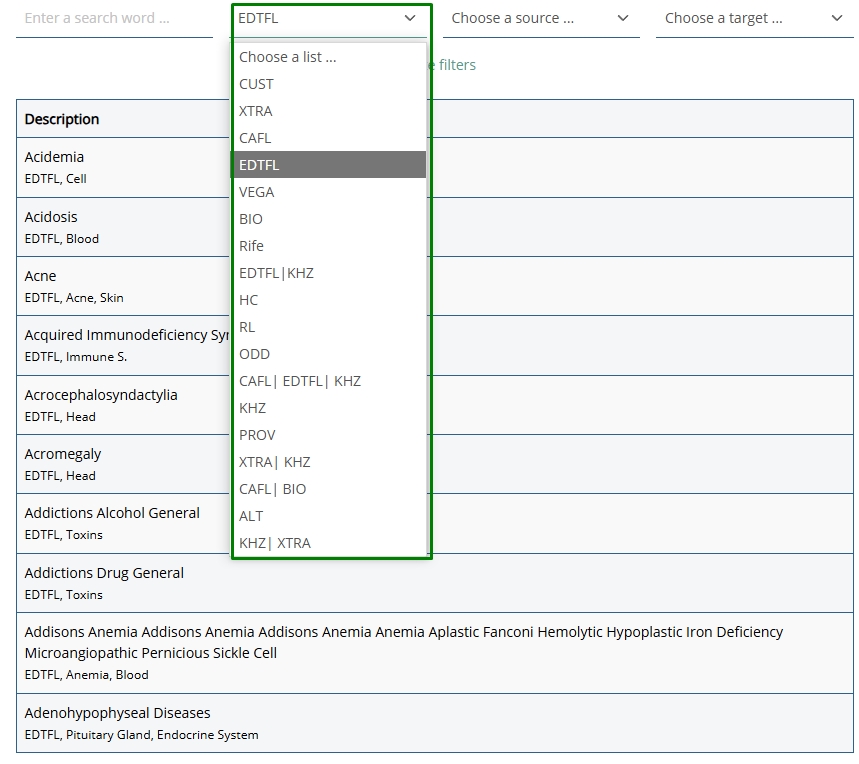Select the ODD list option
Viewport: 859px width, 764px height.
click(x=254, y=354)
